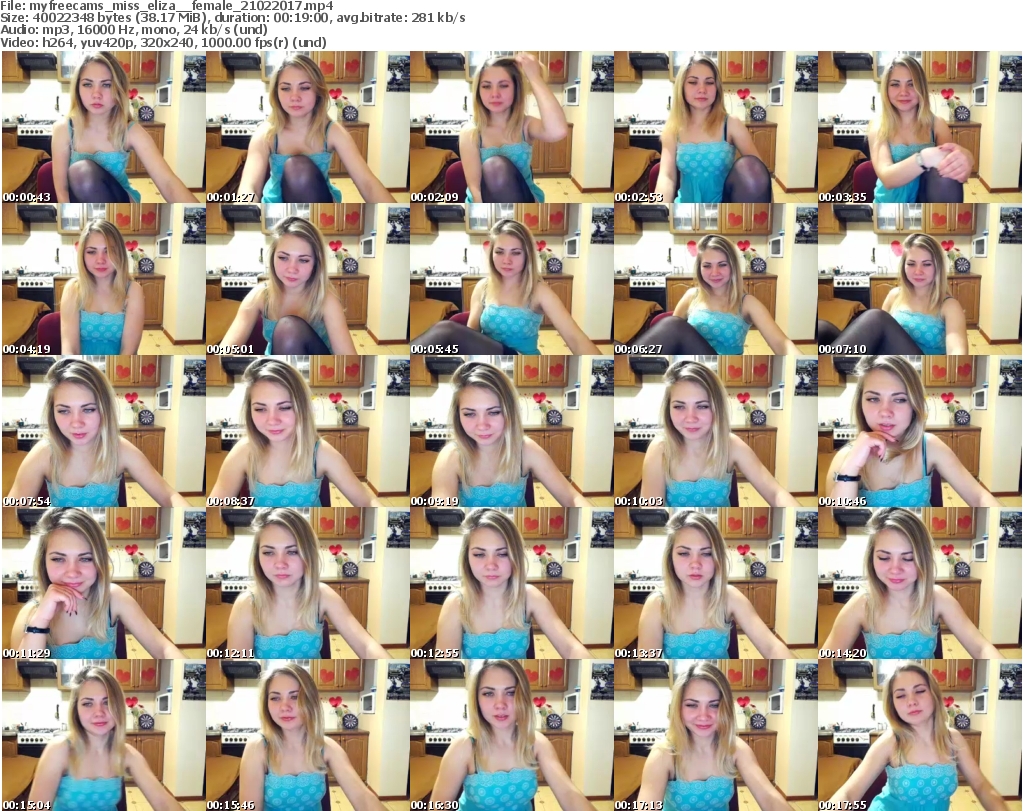Image resolution: width=1024 pixels, height=811 pixels.
Task: Select the 'Video: h264, yuv420p' line
Action: 164,42
